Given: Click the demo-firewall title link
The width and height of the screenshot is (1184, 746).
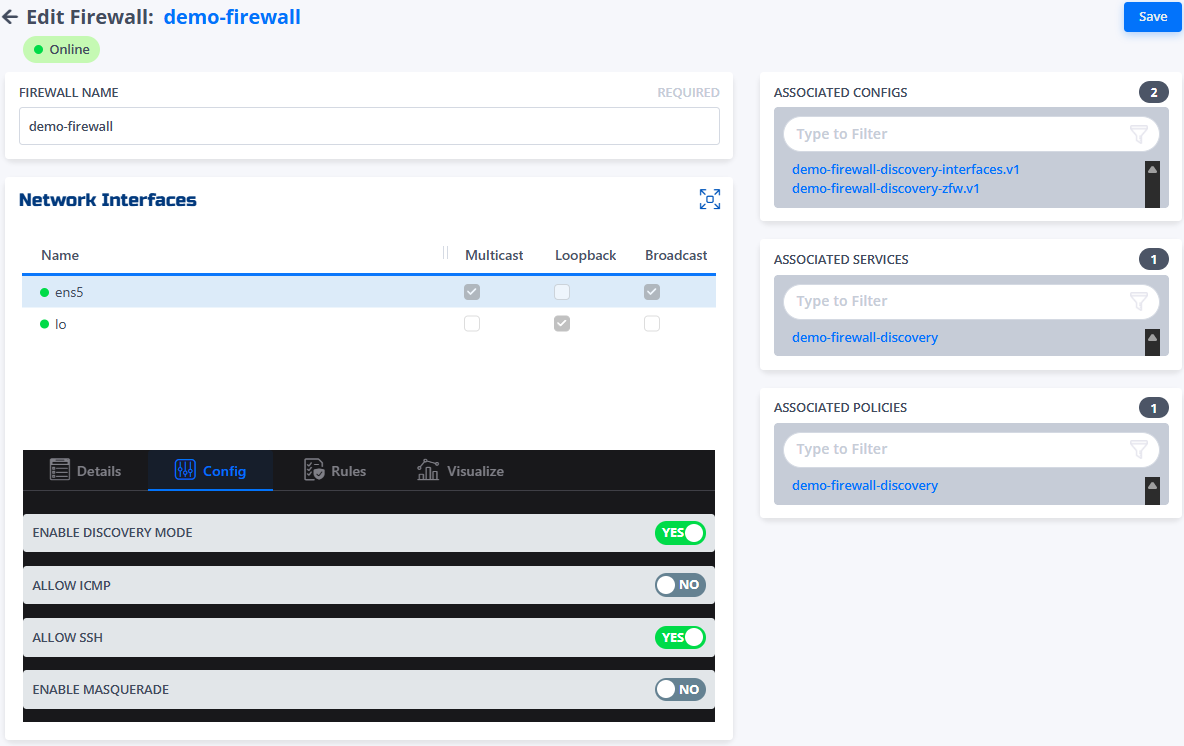Looking at the screenshot, I should (x=232, y=17).
